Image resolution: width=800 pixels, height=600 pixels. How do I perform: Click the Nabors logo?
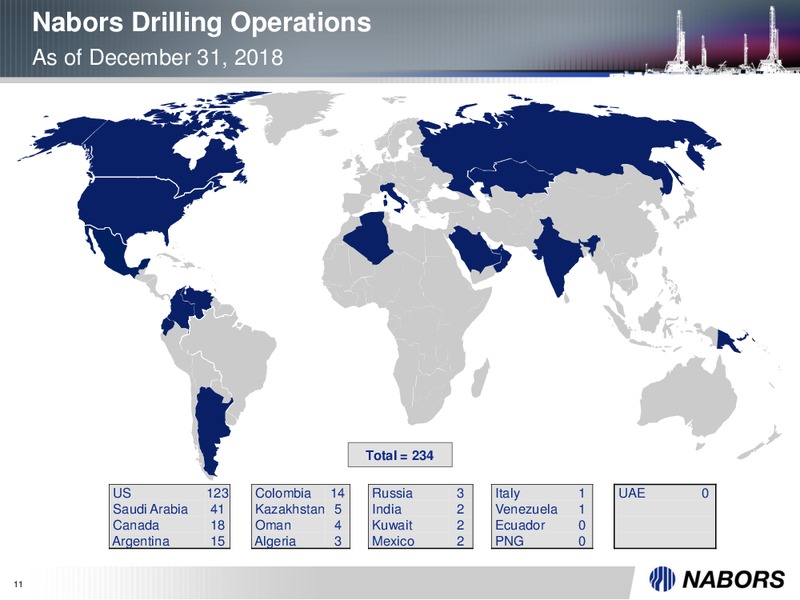pos(717,579)
